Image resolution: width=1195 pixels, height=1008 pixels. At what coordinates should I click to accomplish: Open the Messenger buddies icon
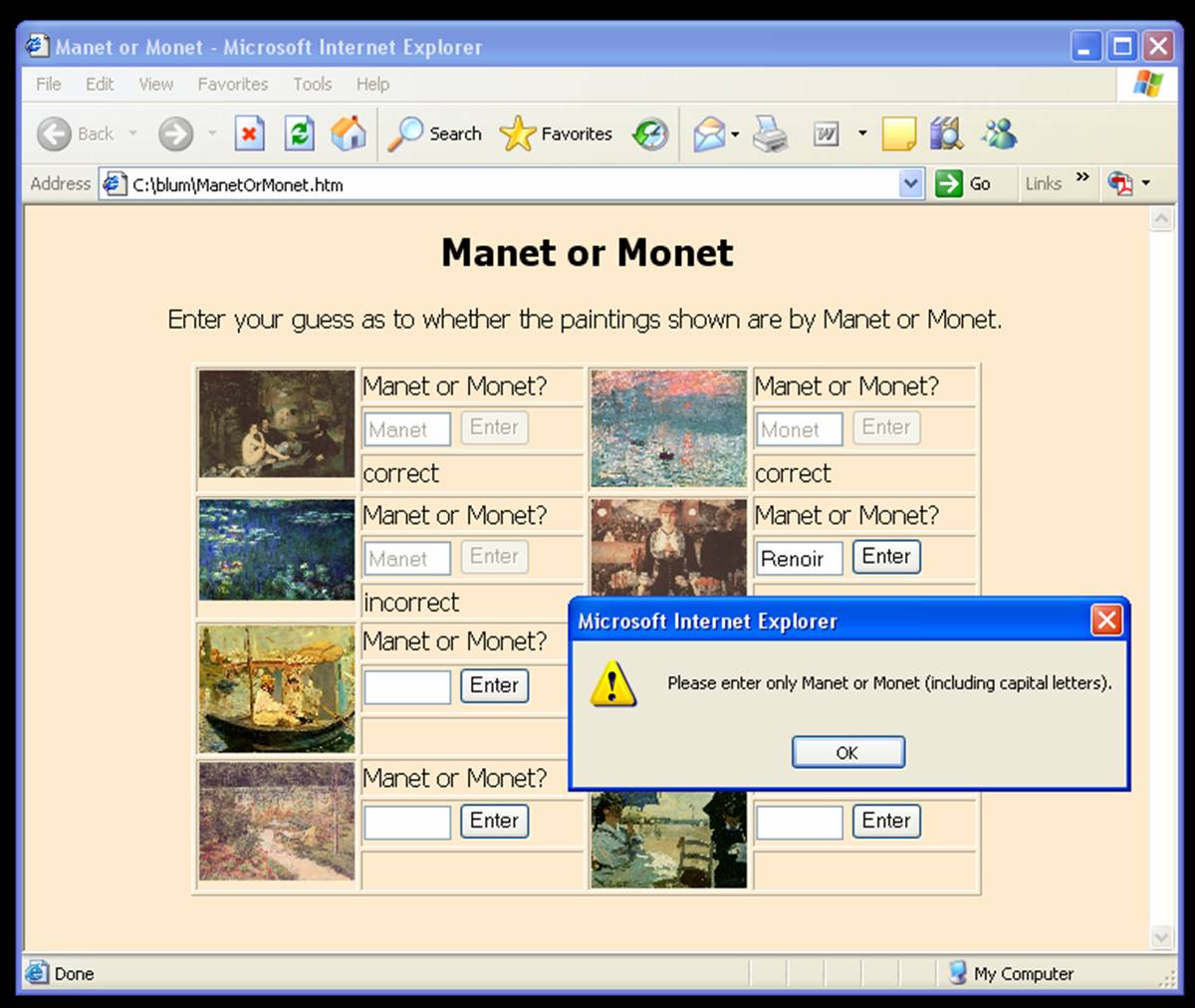[x=998, y=133]
